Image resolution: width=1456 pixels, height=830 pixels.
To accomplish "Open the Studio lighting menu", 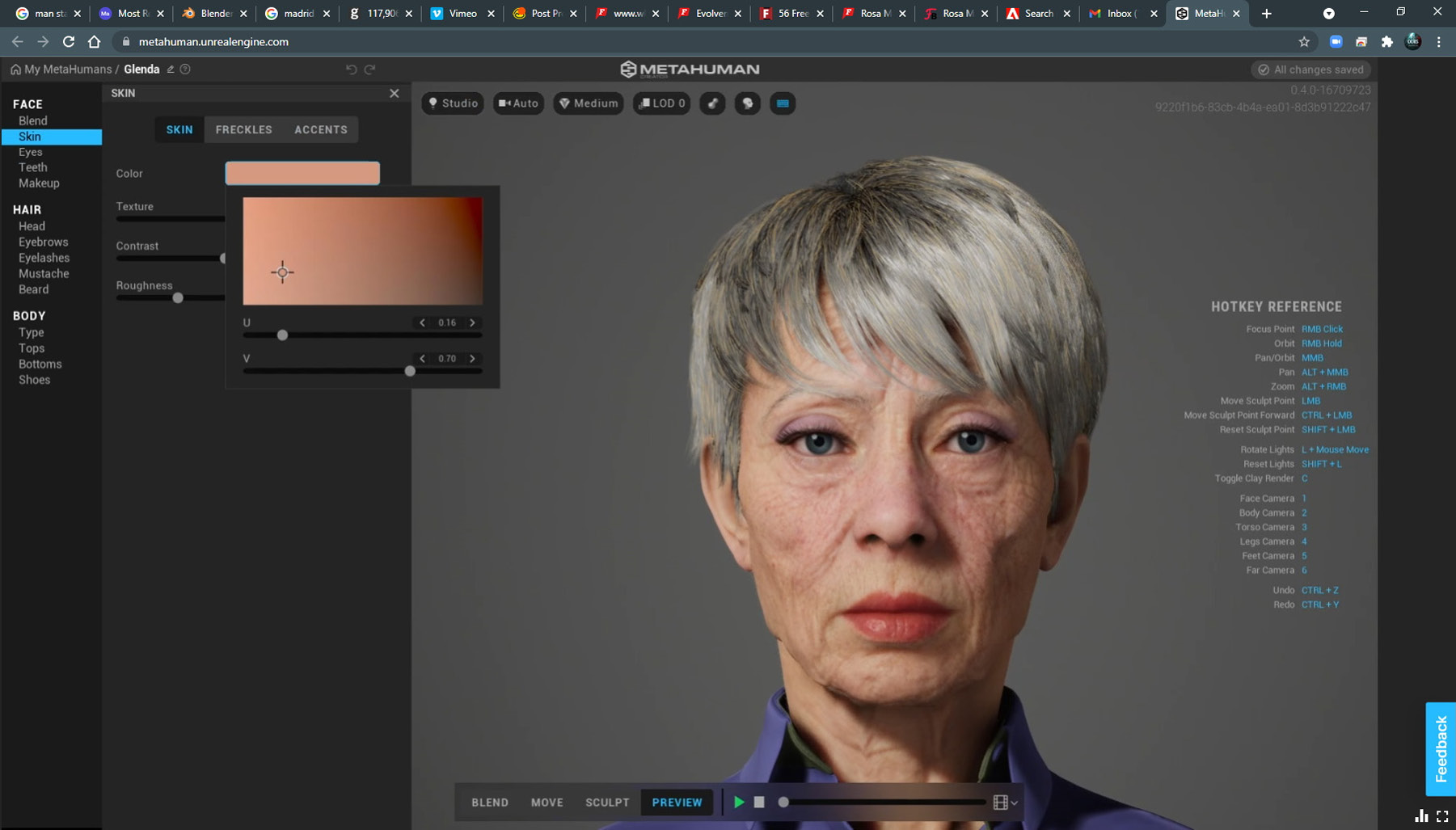I will tap(453, 103).
